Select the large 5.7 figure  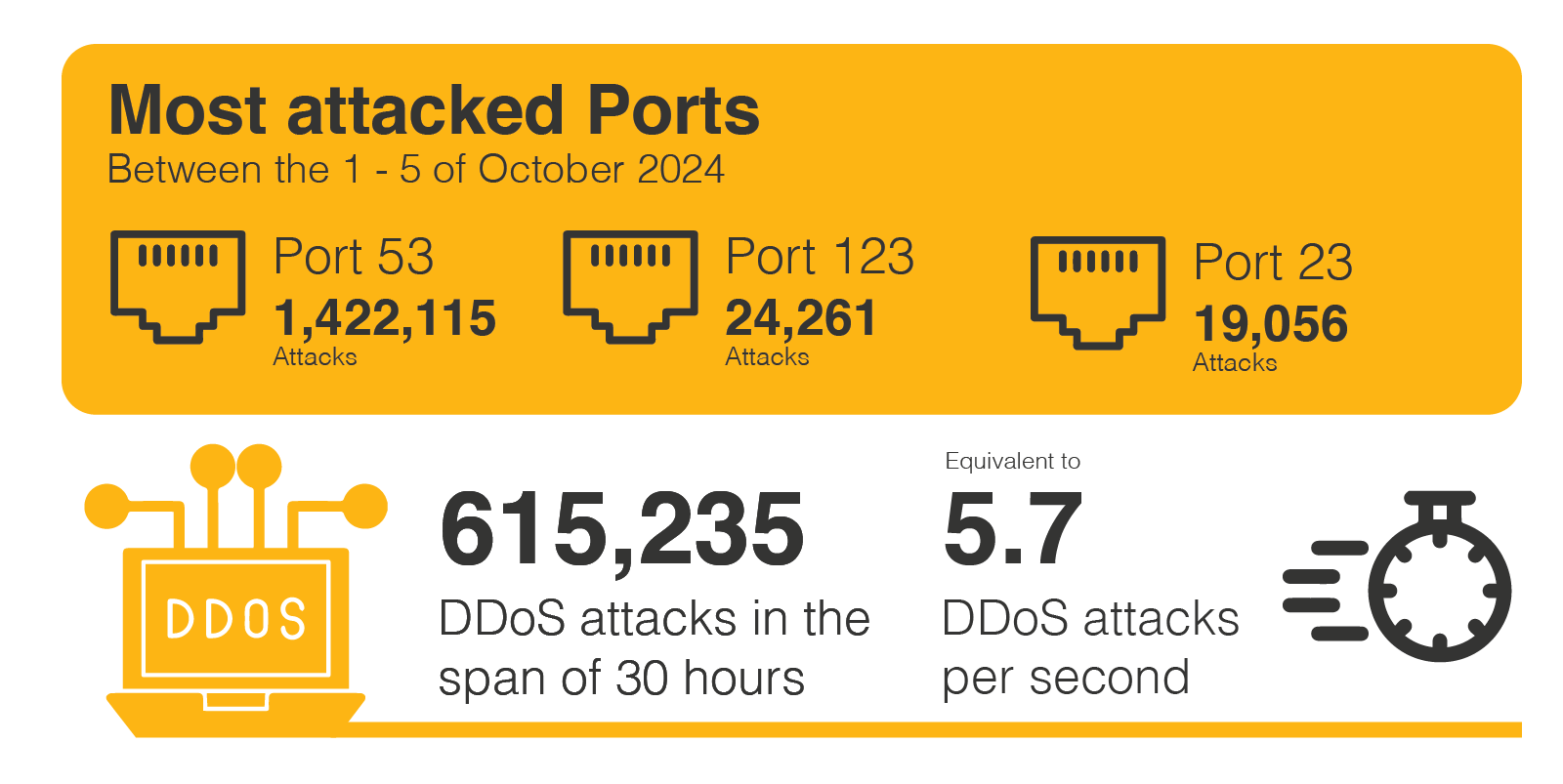[1013, 530]
